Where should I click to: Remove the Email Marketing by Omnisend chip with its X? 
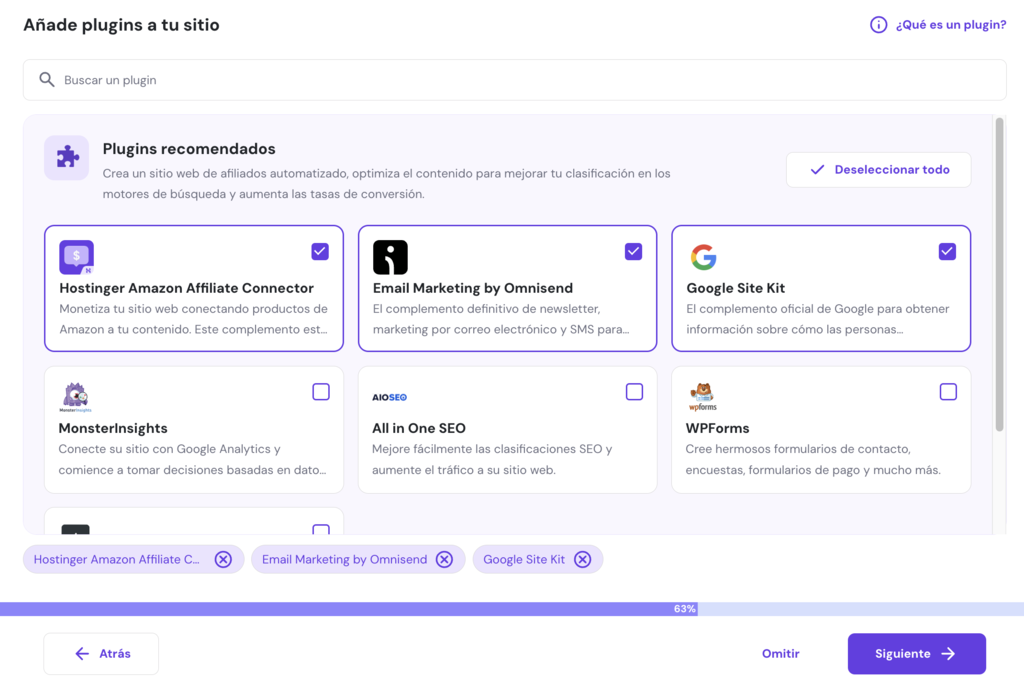(x=444, y=559)
